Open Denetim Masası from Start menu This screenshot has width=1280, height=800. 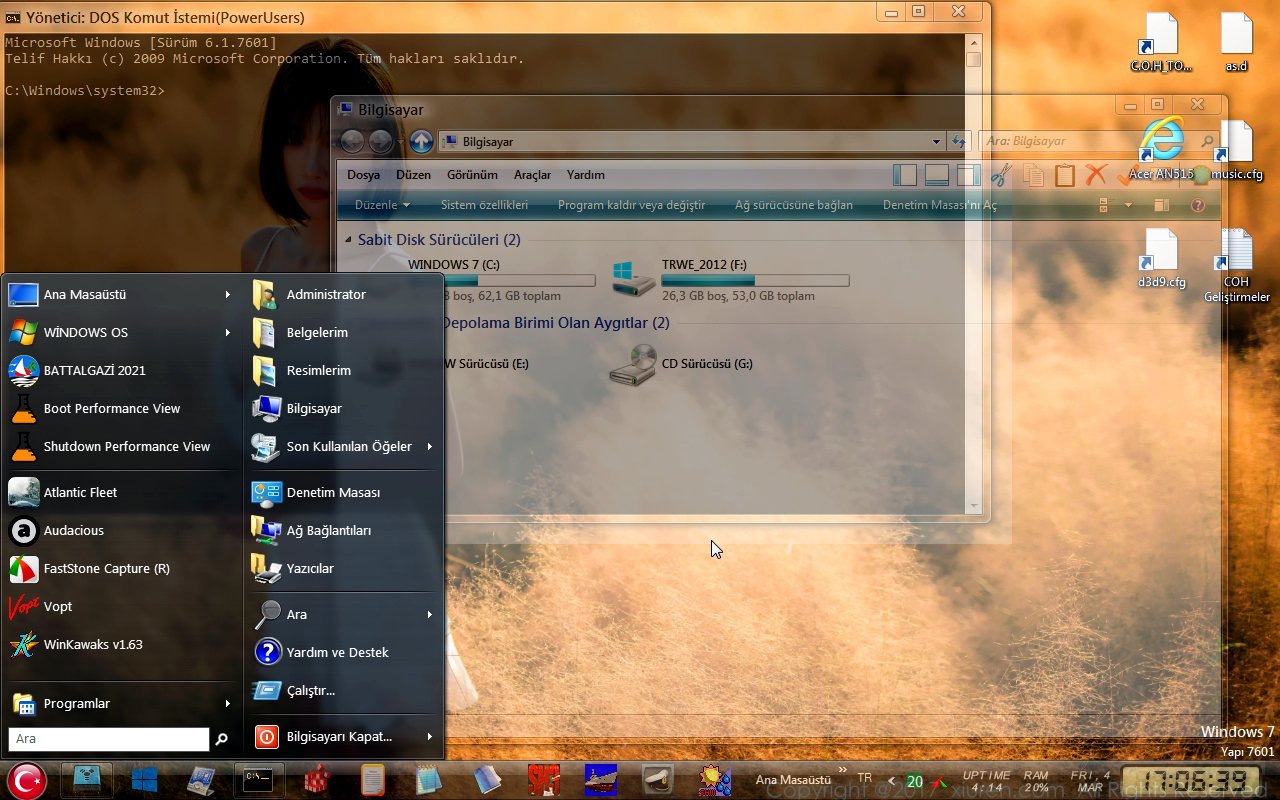pyautogui.click(x=343, y=492)
